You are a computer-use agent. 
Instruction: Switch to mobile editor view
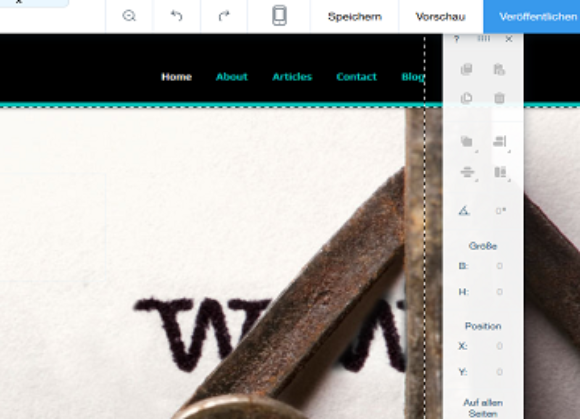(x=279, y=16)
